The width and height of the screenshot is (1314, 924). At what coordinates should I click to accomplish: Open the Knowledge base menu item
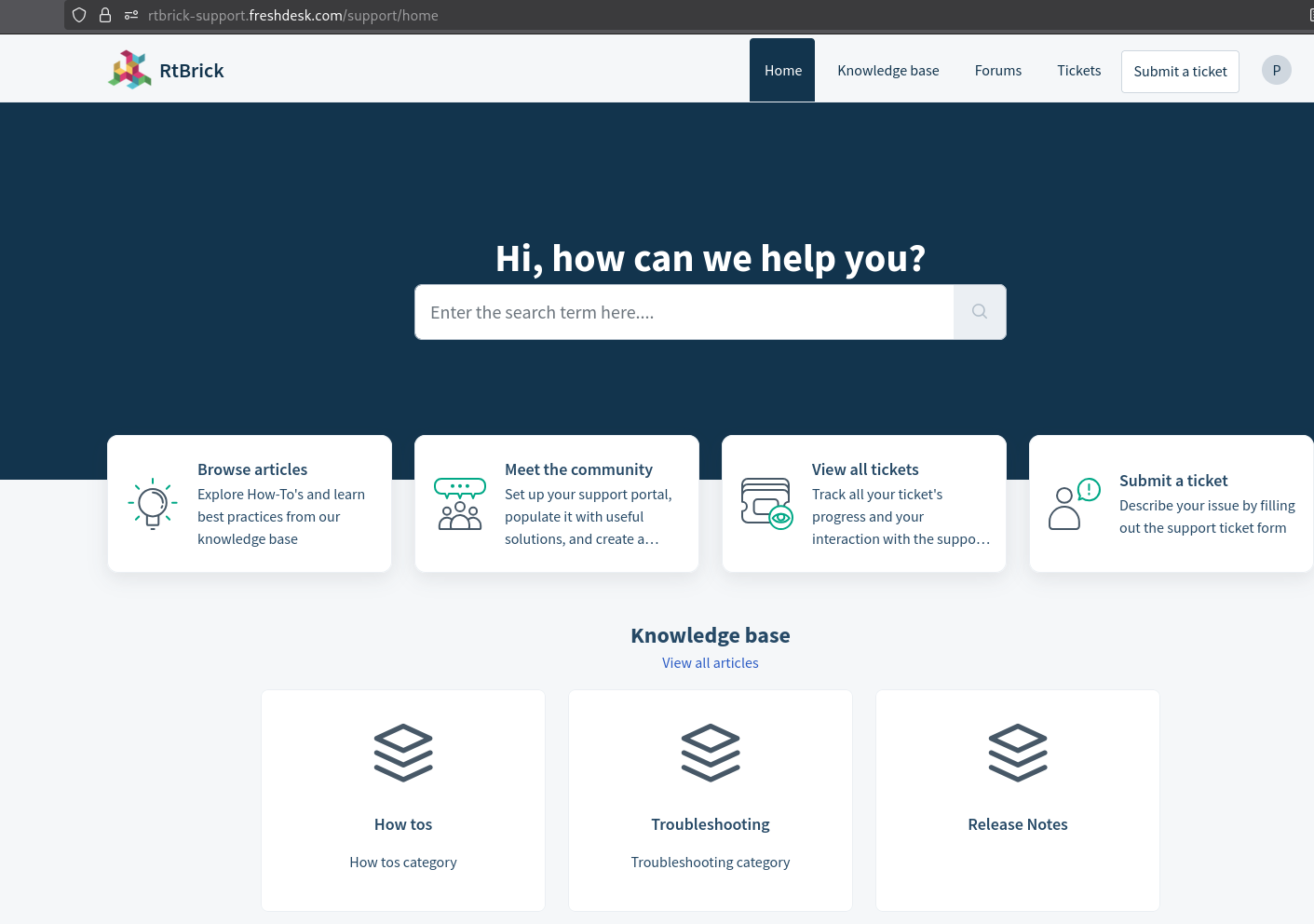pos(887,71)
